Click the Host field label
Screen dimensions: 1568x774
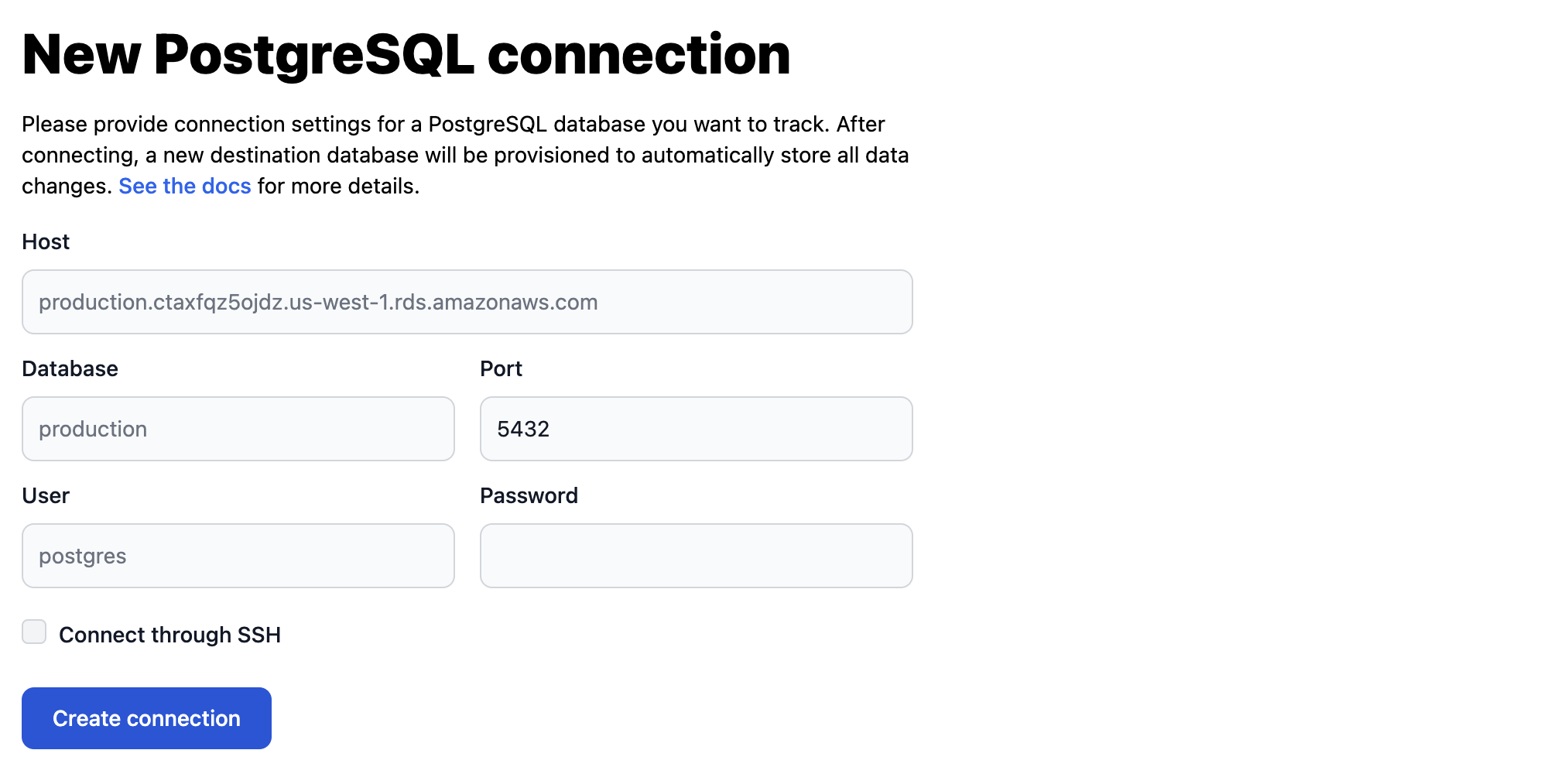coord(46,241)
